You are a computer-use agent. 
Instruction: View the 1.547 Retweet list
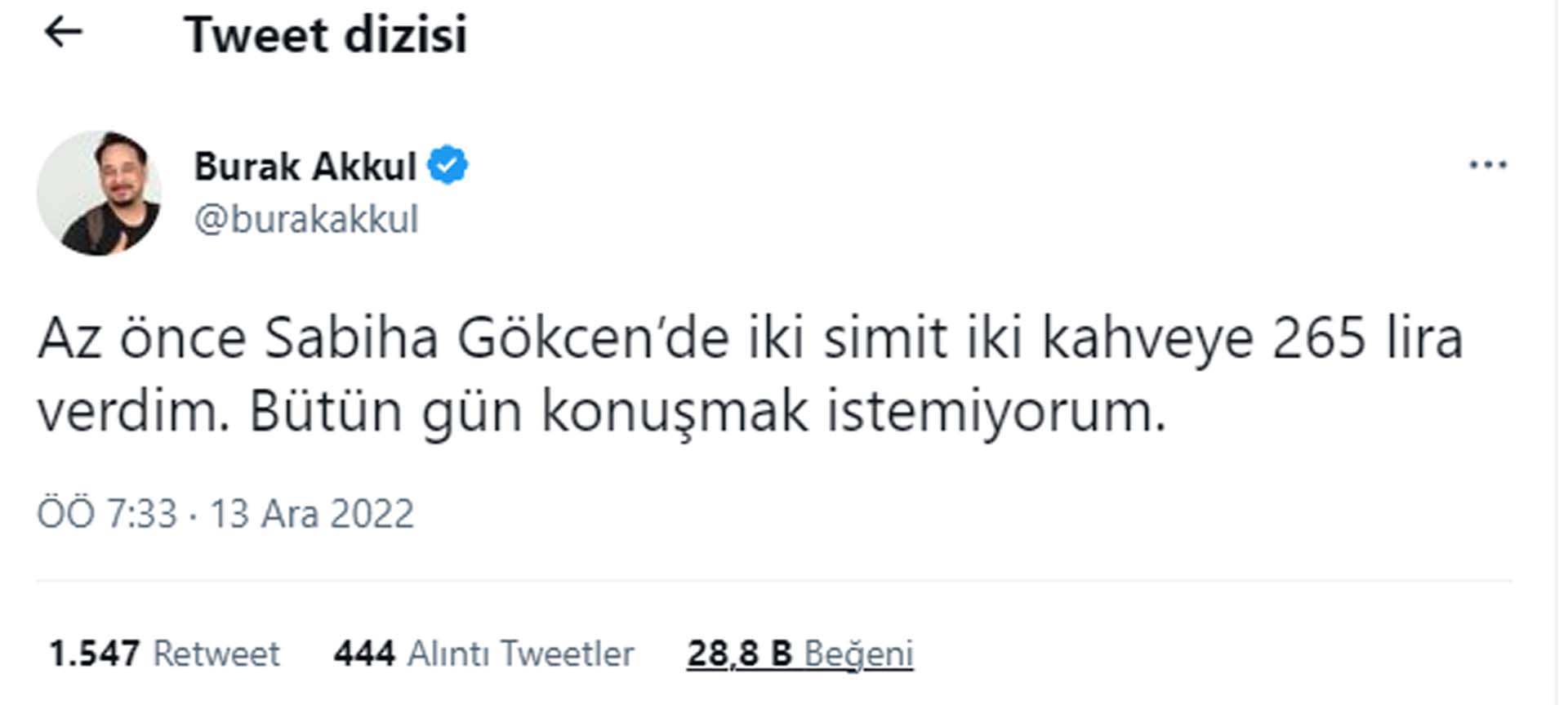point(163,654)
